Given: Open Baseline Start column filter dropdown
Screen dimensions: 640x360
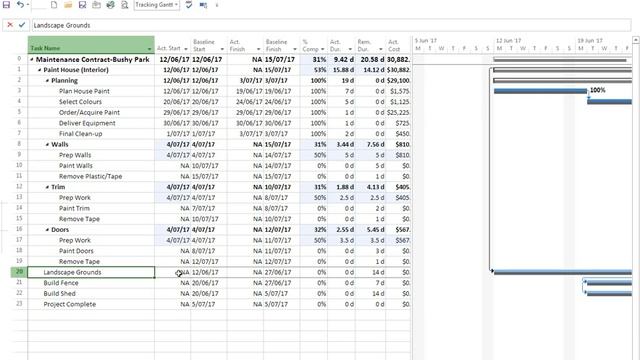Looking at the screenshot, I should 222,49.
